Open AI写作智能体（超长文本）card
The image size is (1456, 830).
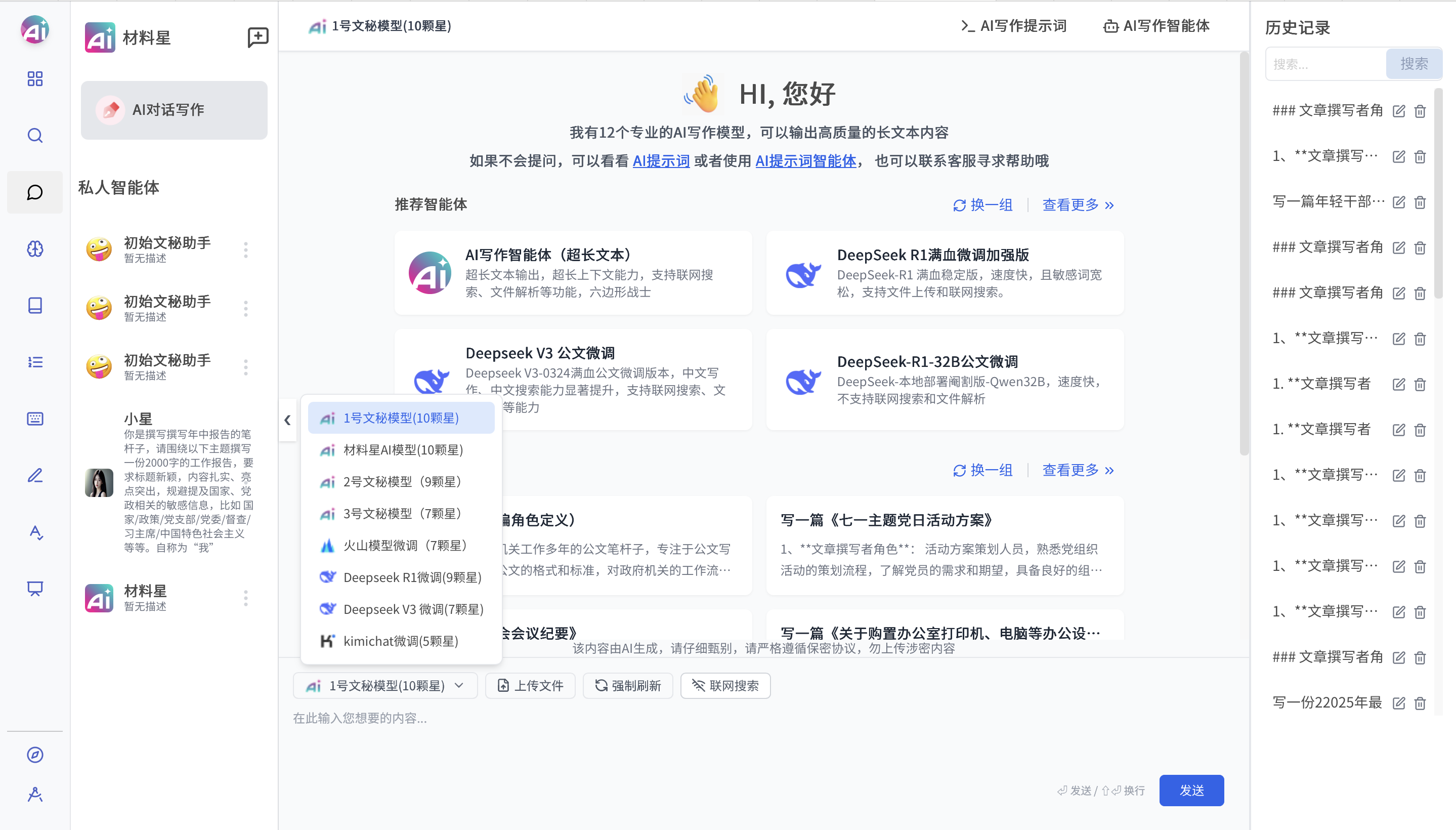[573, 272]
